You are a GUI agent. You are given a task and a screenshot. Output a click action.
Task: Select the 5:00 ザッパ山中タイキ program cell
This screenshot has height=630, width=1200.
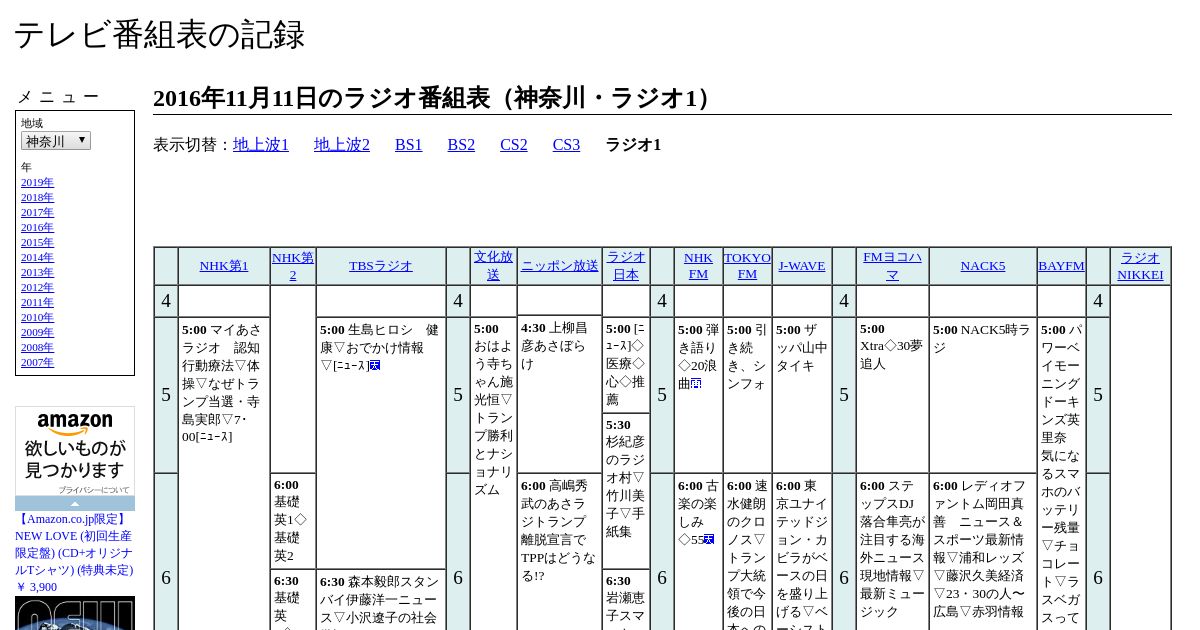(802, 396)
